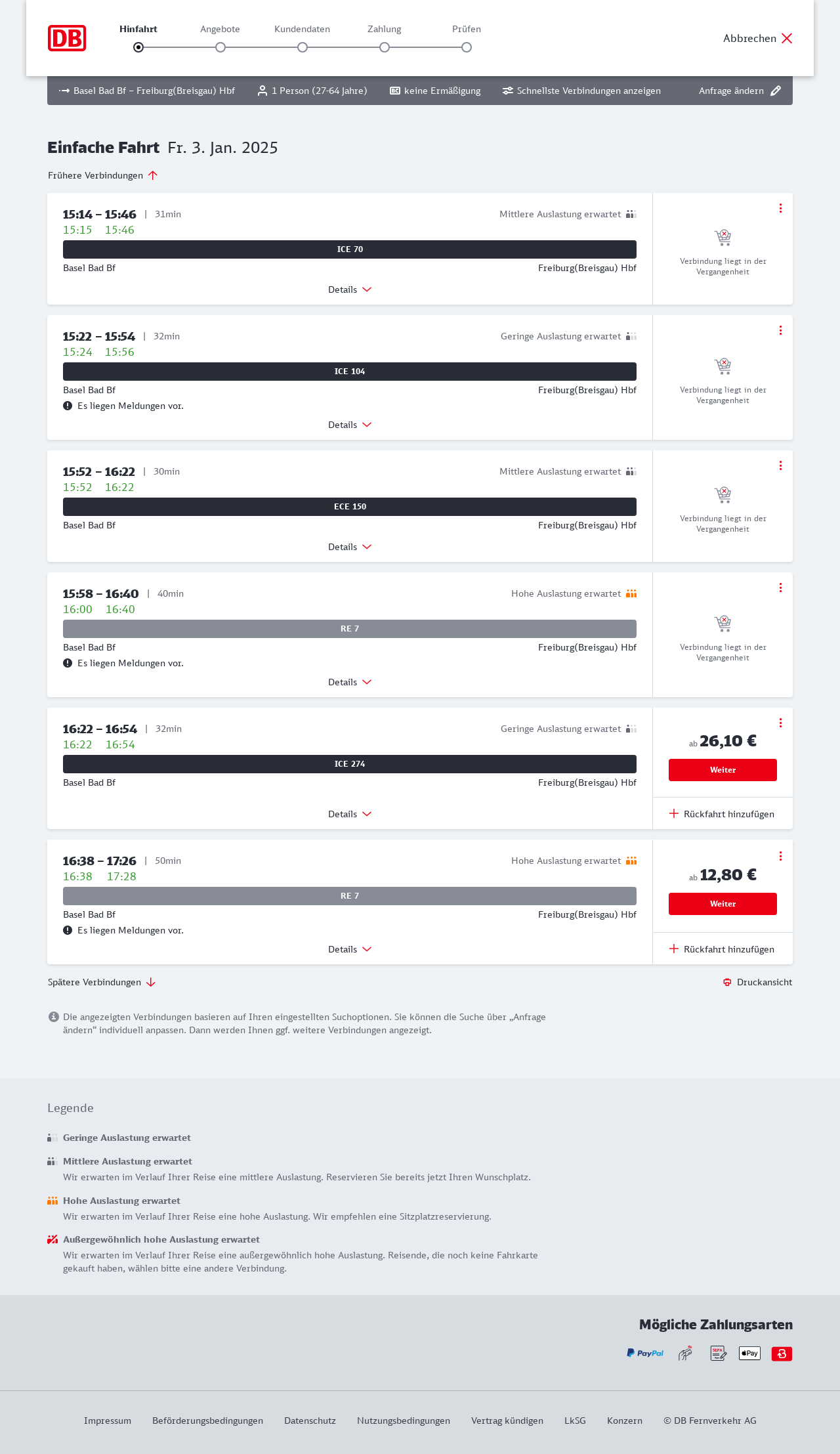Viewport: 840px width, 1454px height.
Task: Click the PayPal payment icon
Action: (x=645, y=1353)
